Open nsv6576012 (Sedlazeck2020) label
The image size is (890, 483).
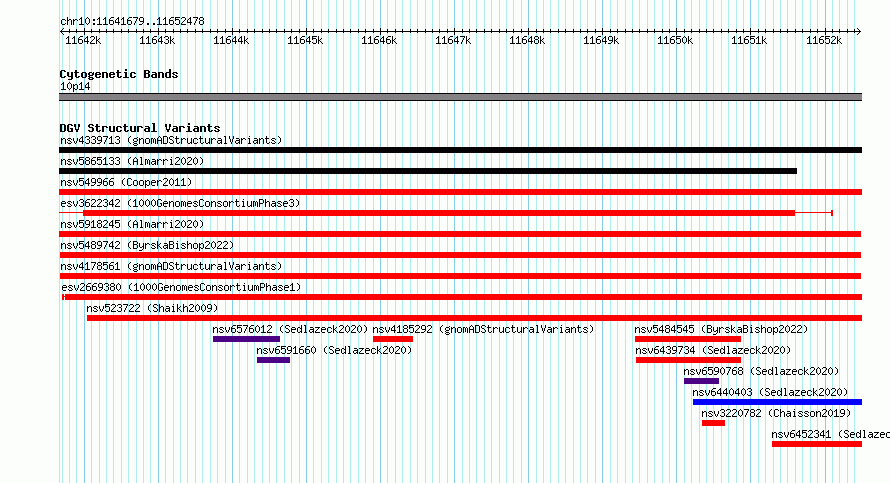coord(290,329)
